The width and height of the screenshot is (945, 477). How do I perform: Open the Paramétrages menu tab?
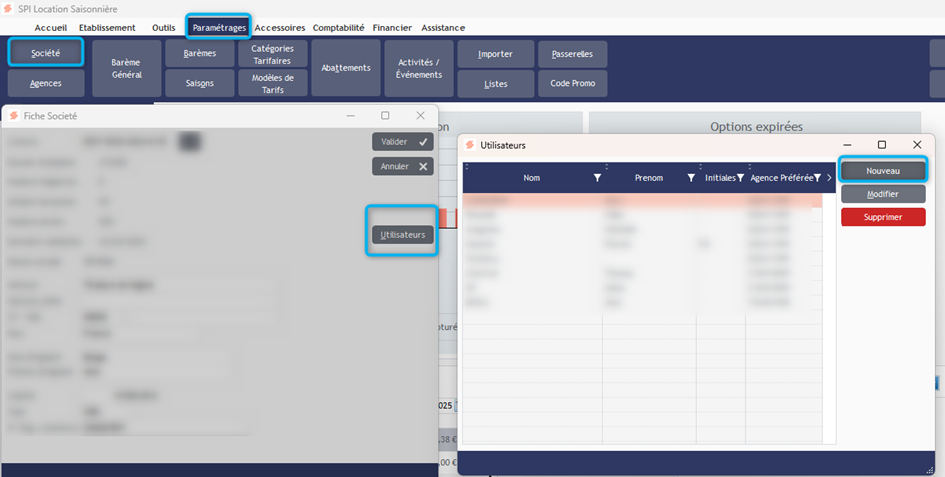click(x=219, y=27)
